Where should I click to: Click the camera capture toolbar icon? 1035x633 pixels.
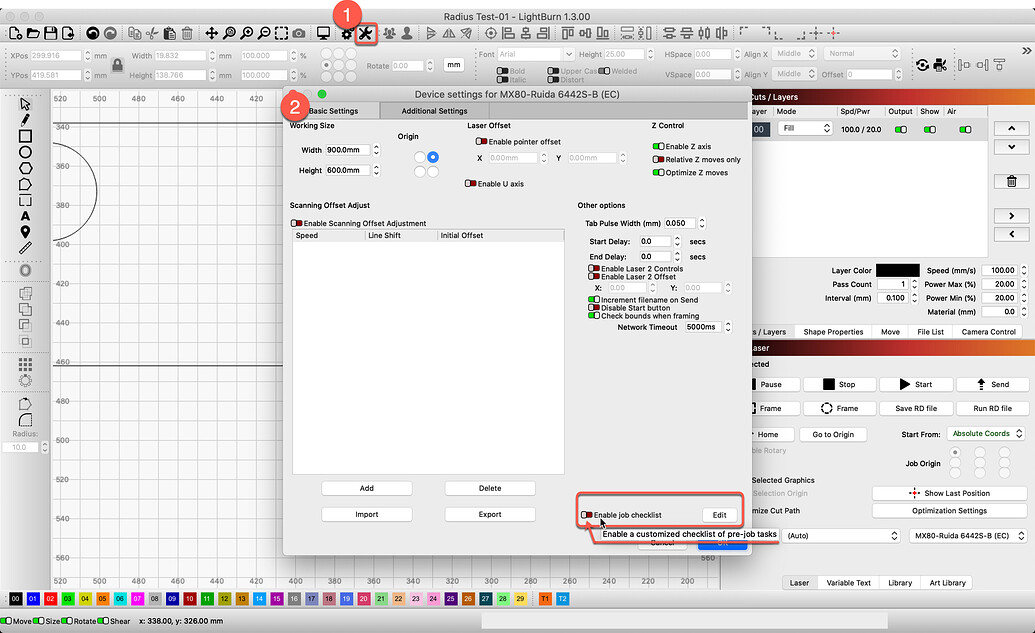(300, 33)
